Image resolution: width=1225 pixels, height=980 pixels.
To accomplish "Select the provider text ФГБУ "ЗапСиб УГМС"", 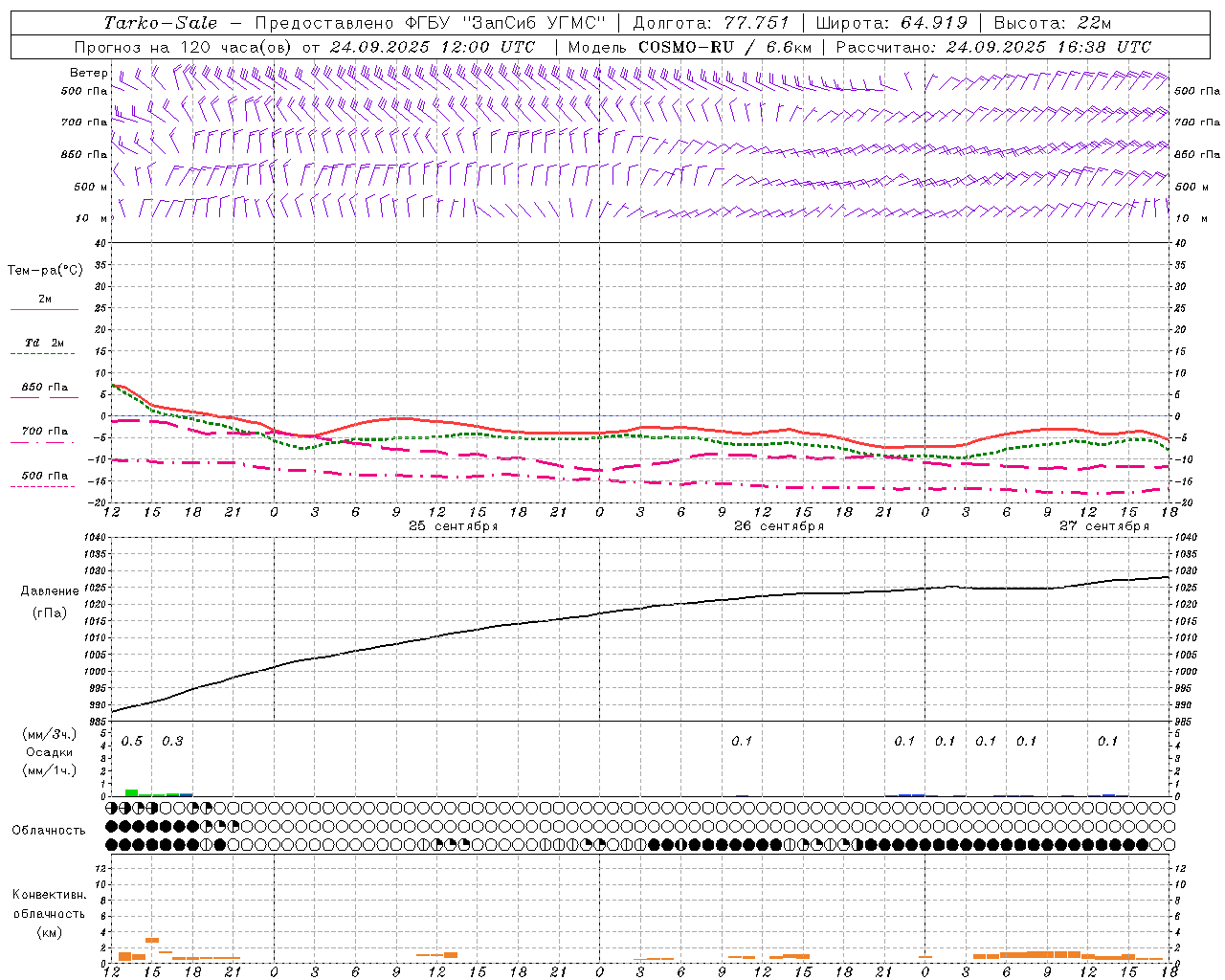I will tap(508, 23).
